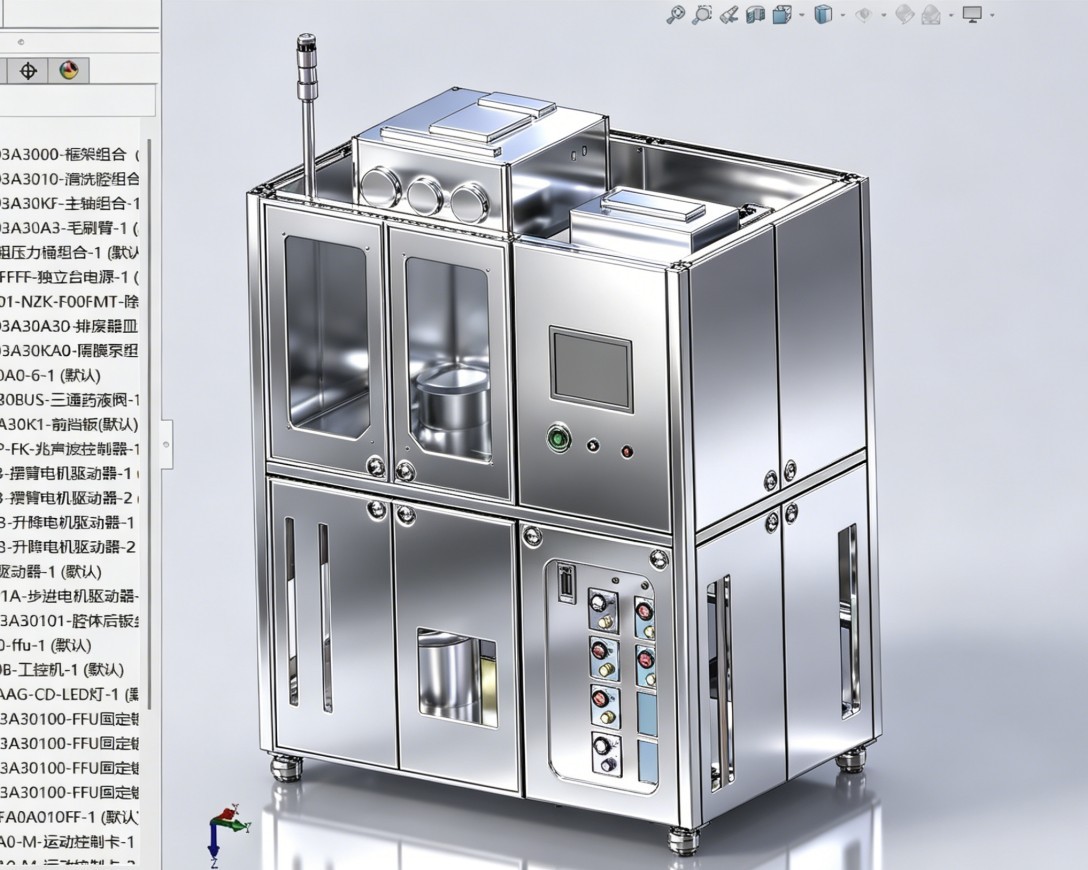Click the XYZ orientation triad in viewport
Image resolution: width=1088 pixels, height=870 pixels.
tap(228, 835)
